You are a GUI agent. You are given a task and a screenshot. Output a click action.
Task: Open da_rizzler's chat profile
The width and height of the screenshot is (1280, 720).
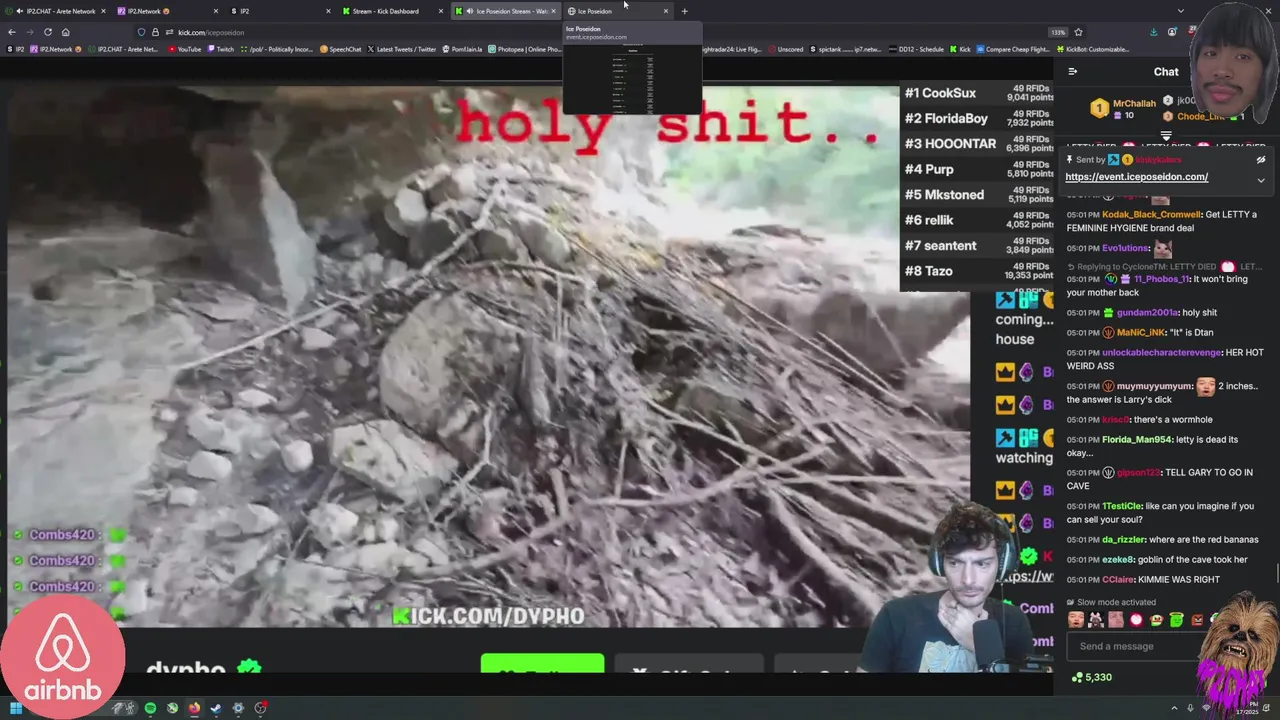click(x=1123, y=540)
